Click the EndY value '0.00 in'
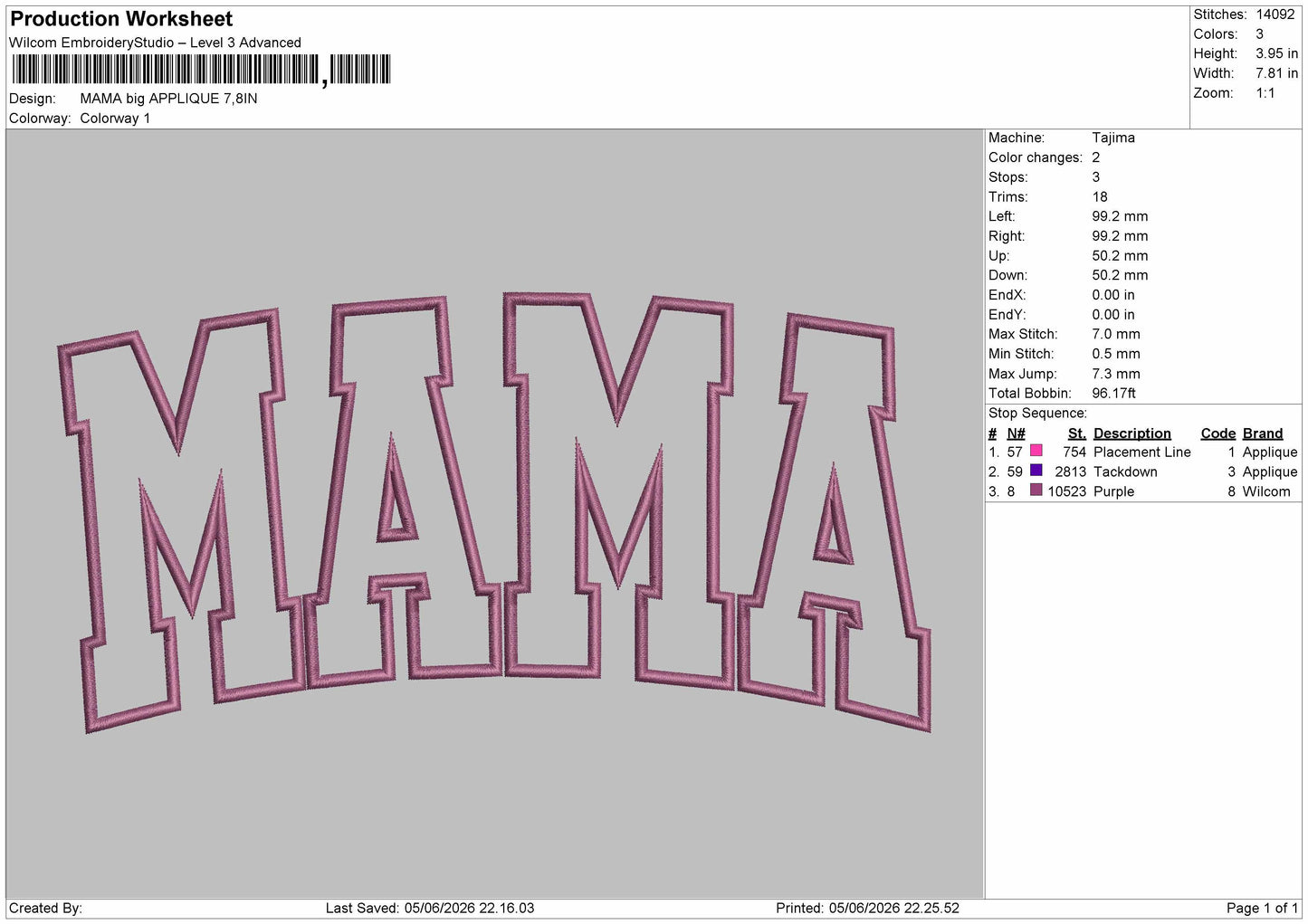The width and height of the screenshot is (1308, 924). tap(1113, 315)
